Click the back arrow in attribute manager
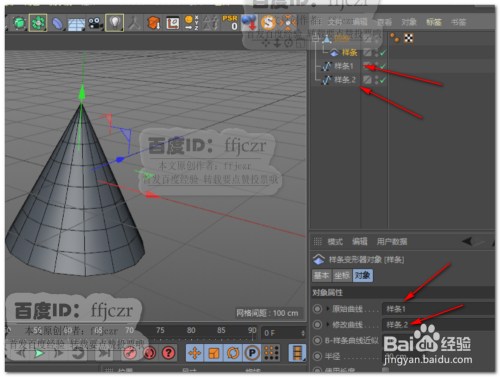Image resolution: width=500 pixels, height=377 pixels. [467, 241]
